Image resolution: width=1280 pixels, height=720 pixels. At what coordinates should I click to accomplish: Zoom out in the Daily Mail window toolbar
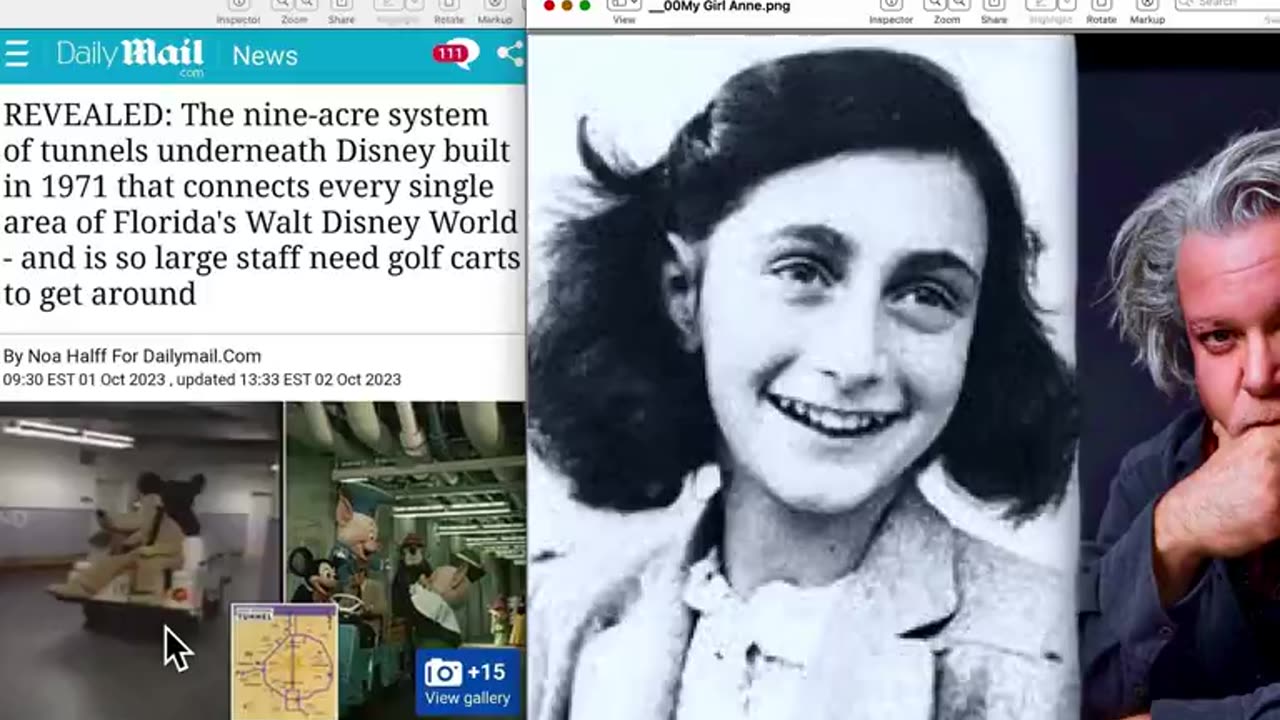point(283,5)
